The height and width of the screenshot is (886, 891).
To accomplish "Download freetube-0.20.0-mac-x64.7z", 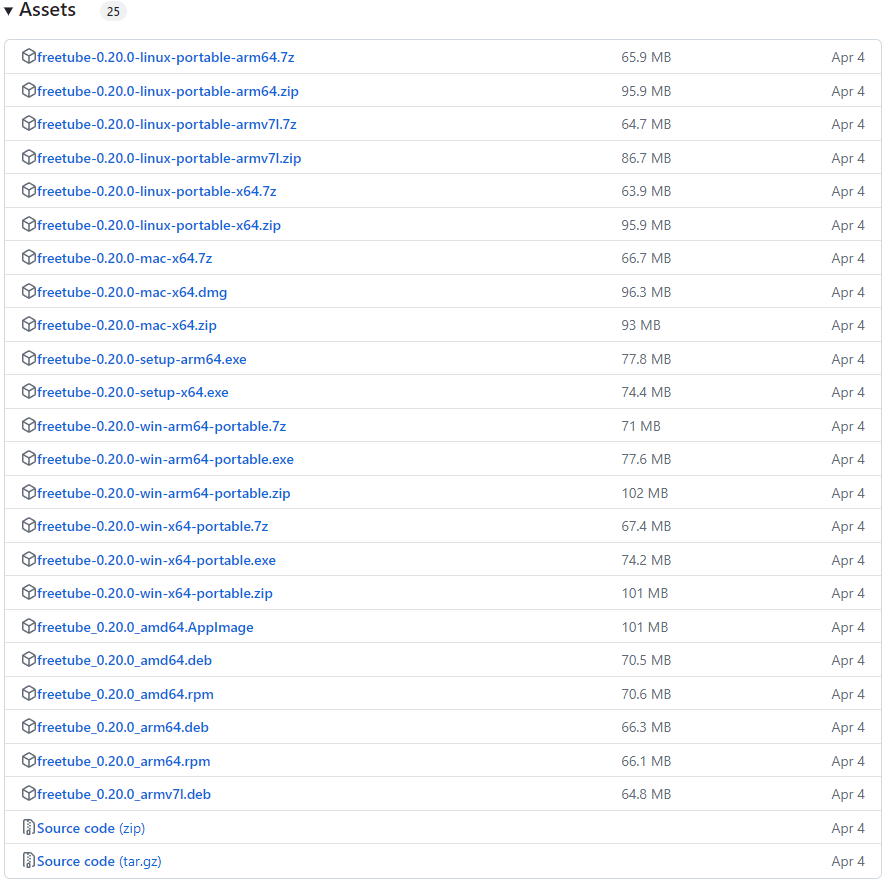I will tap(124, 259).
